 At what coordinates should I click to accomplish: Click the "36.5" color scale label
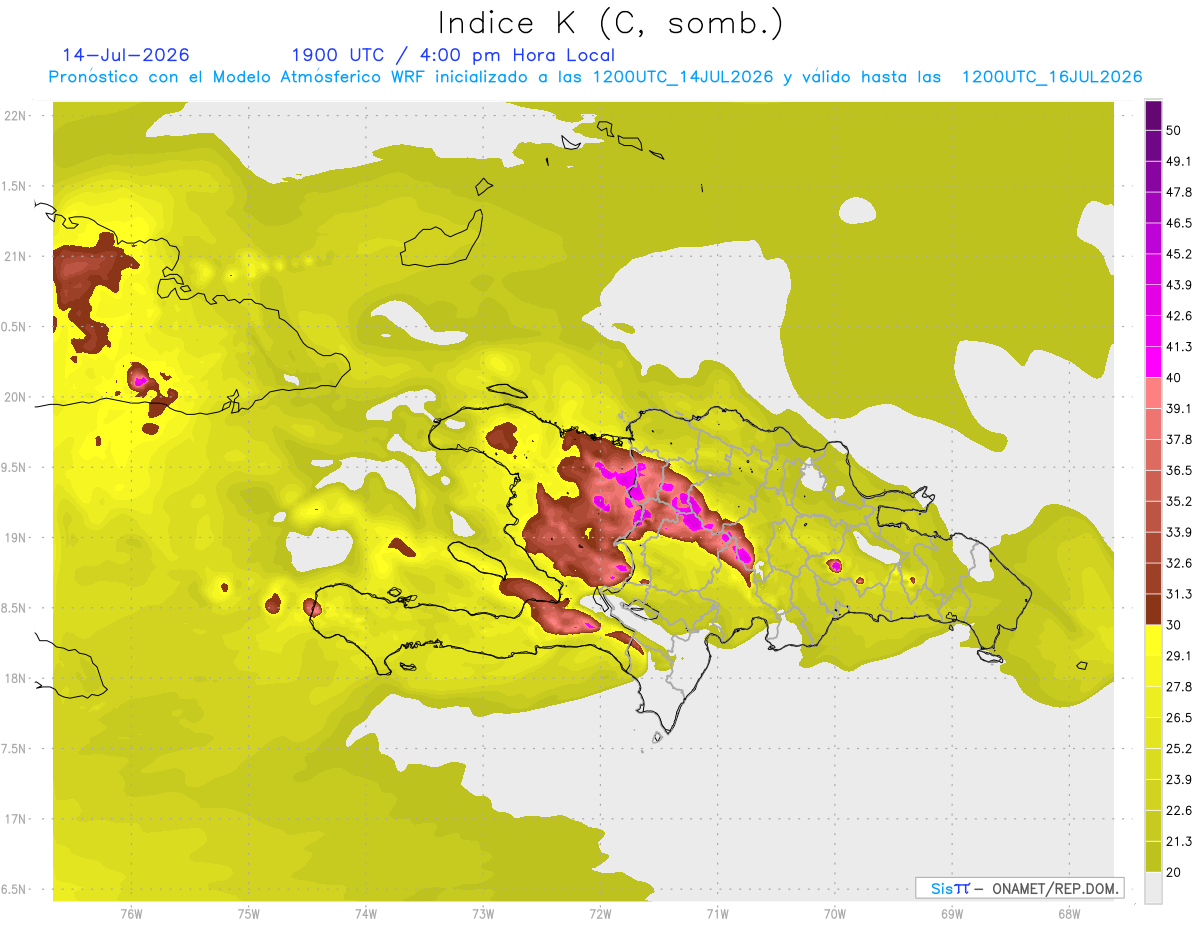pos(1179,470)
